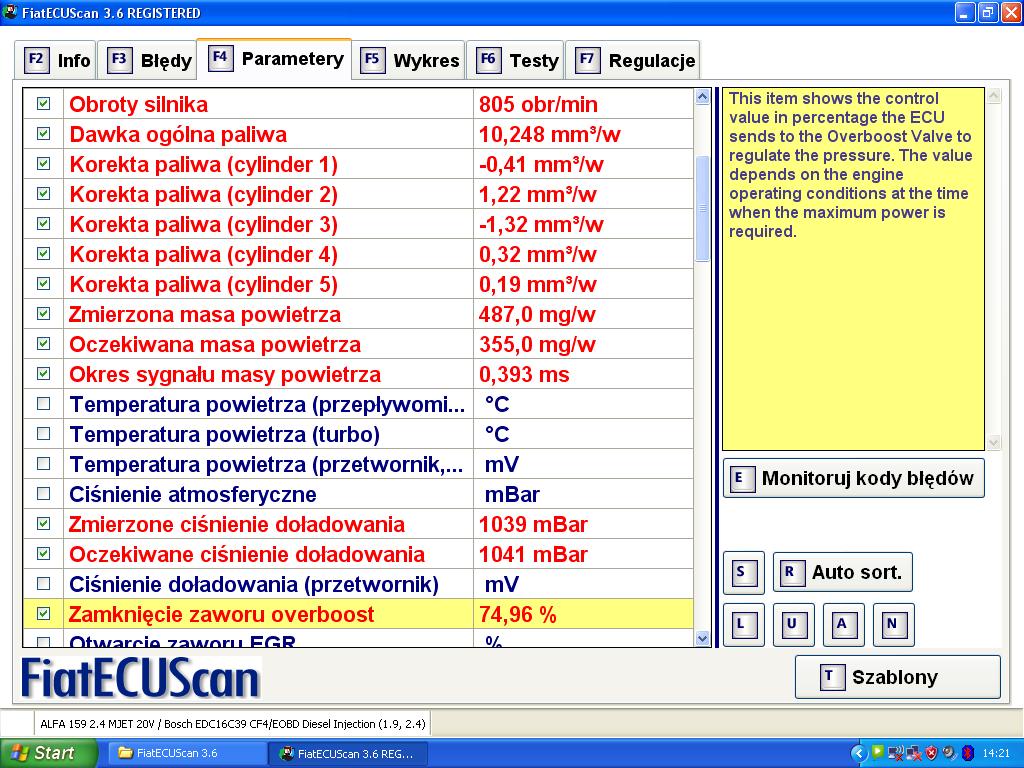Uncheck Obroty silnika parameter
The image size is (1024, 768).
point(43,104)
